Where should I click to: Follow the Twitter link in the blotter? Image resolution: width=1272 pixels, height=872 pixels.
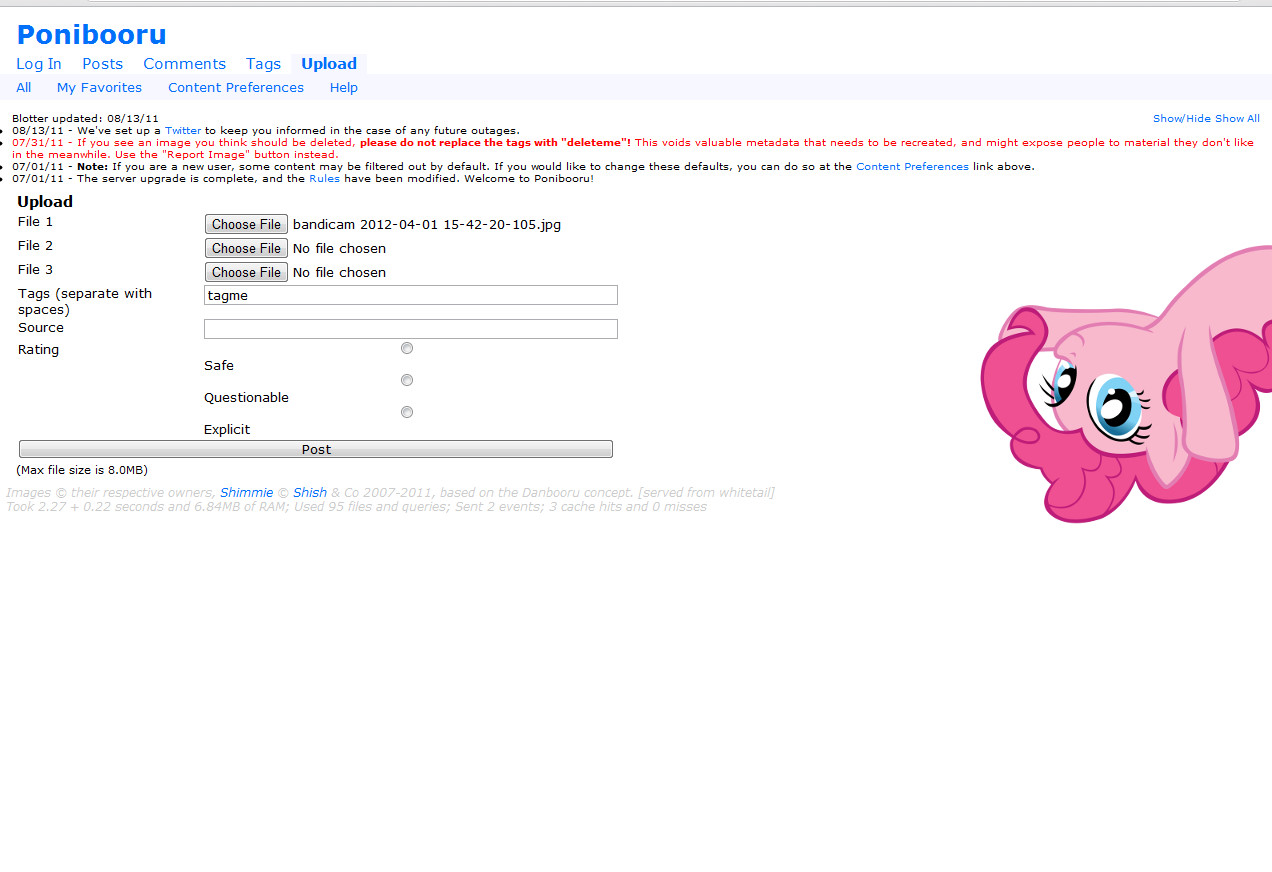(x=183, y=131)
